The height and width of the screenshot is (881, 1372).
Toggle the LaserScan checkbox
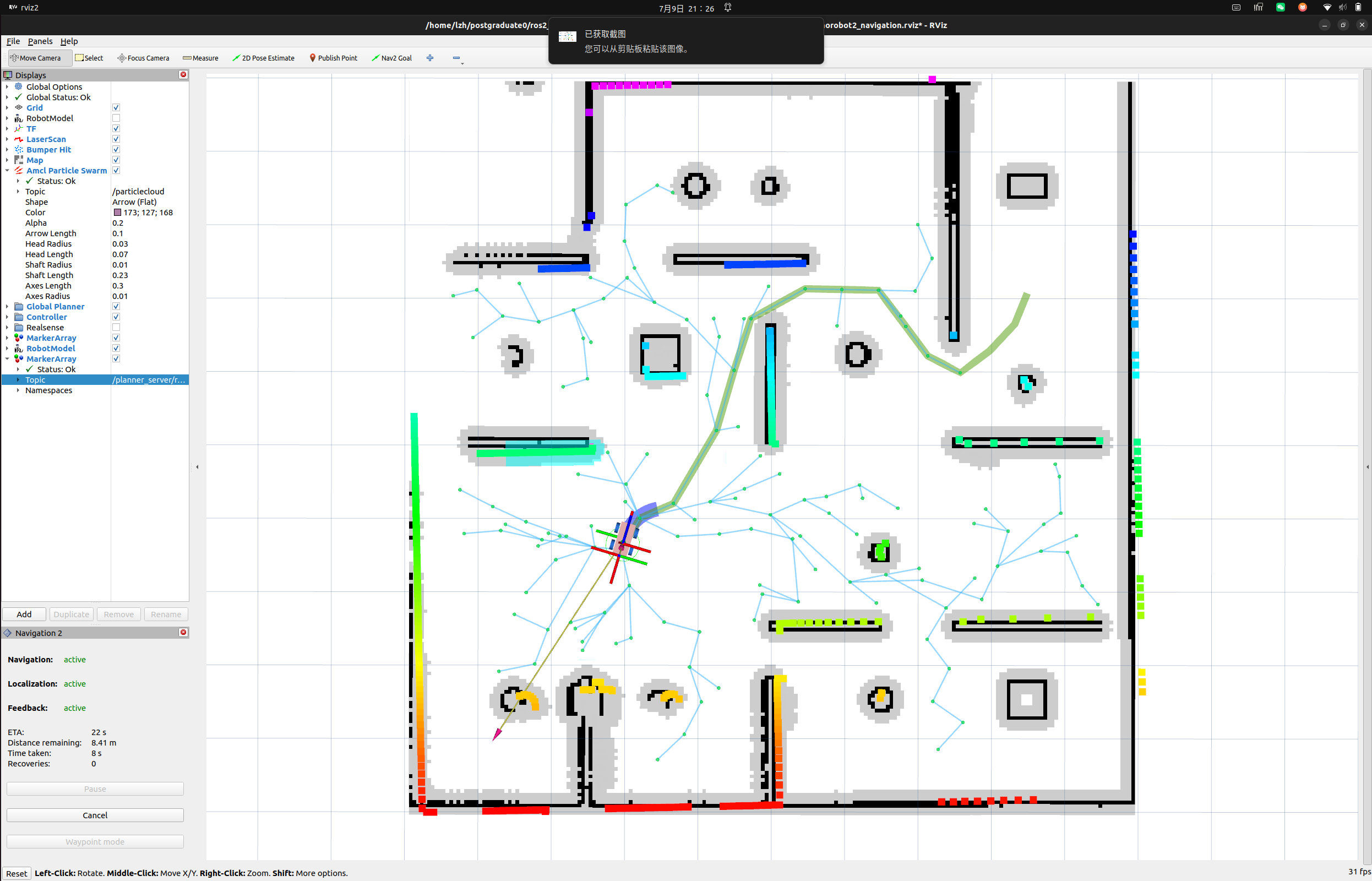click(116, 139)
